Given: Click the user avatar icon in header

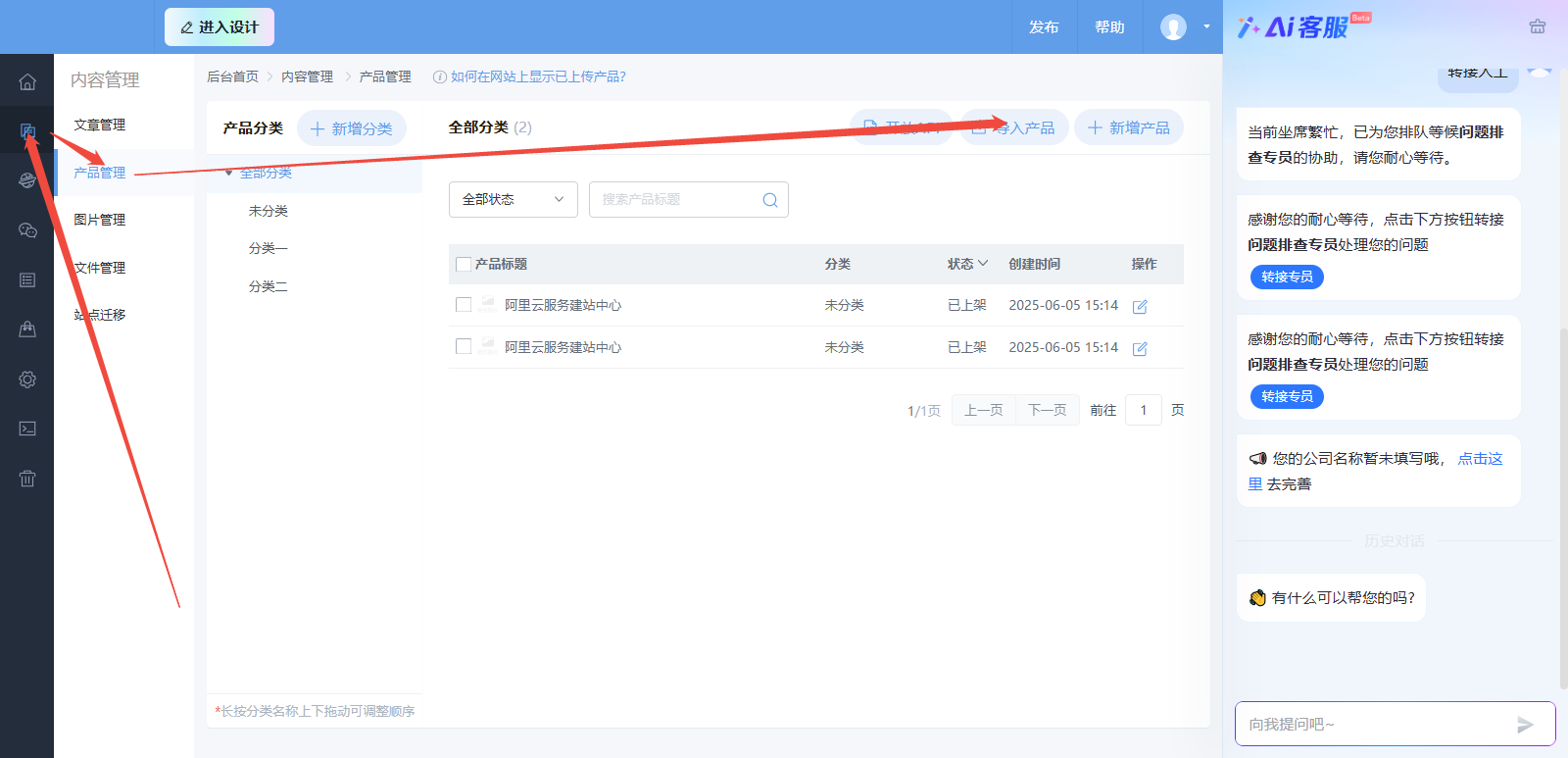Looking at the screenshot, I should click(1173, 27).
